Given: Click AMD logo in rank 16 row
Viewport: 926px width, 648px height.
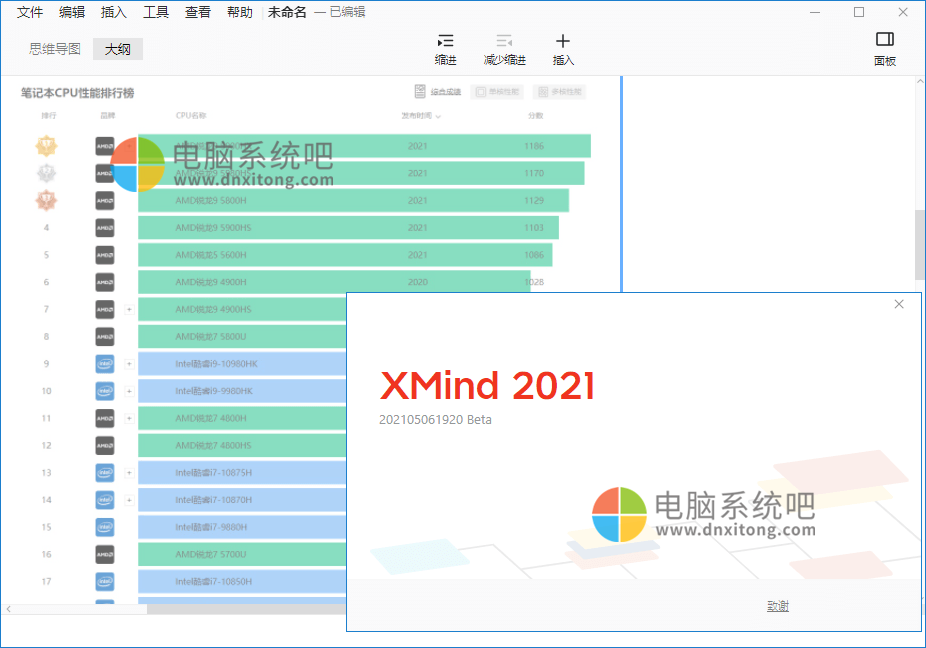Looking at the screenshot, I should [x=105, y=553].
